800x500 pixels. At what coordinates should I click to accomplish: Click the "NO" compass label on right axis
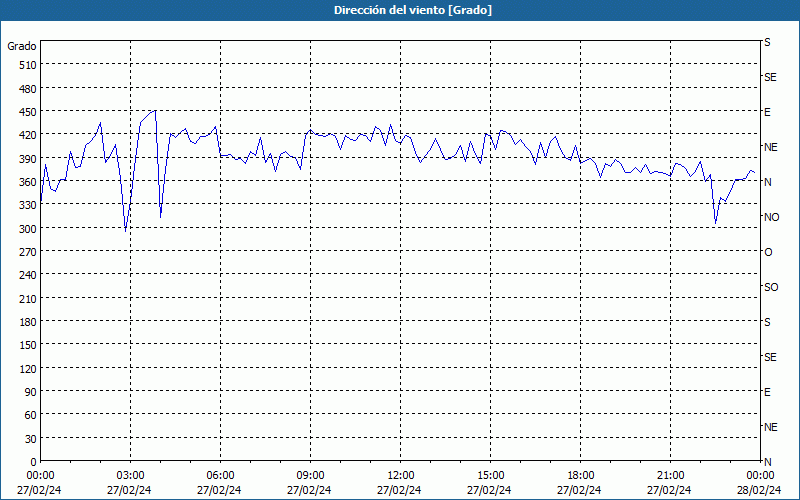pos(771,217)
